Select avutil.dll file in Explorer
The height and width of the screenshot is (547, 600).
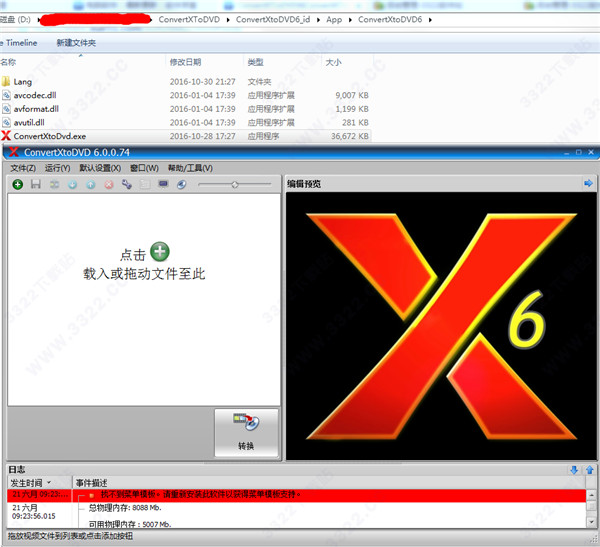[x=29, y=122]
